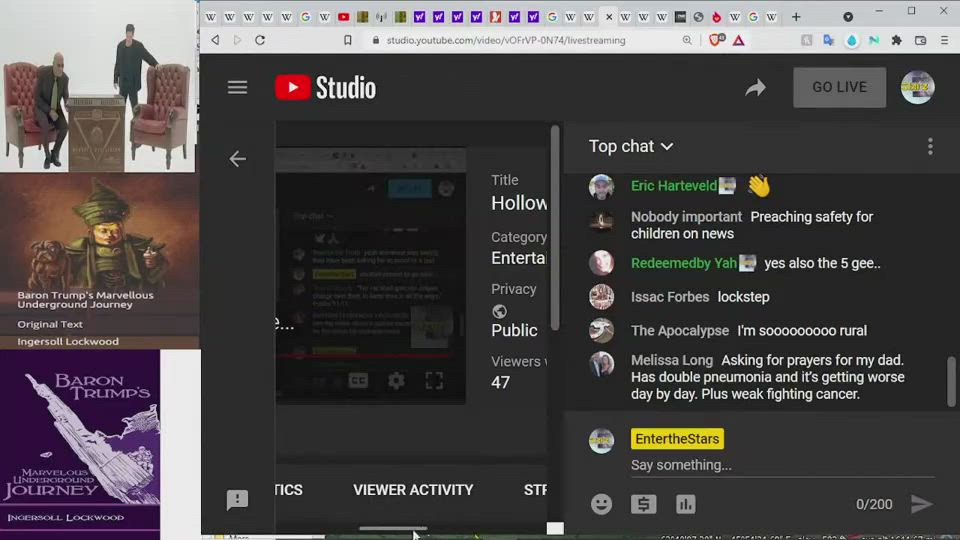Toggle the browser bookmark icon

coord(348,40)
